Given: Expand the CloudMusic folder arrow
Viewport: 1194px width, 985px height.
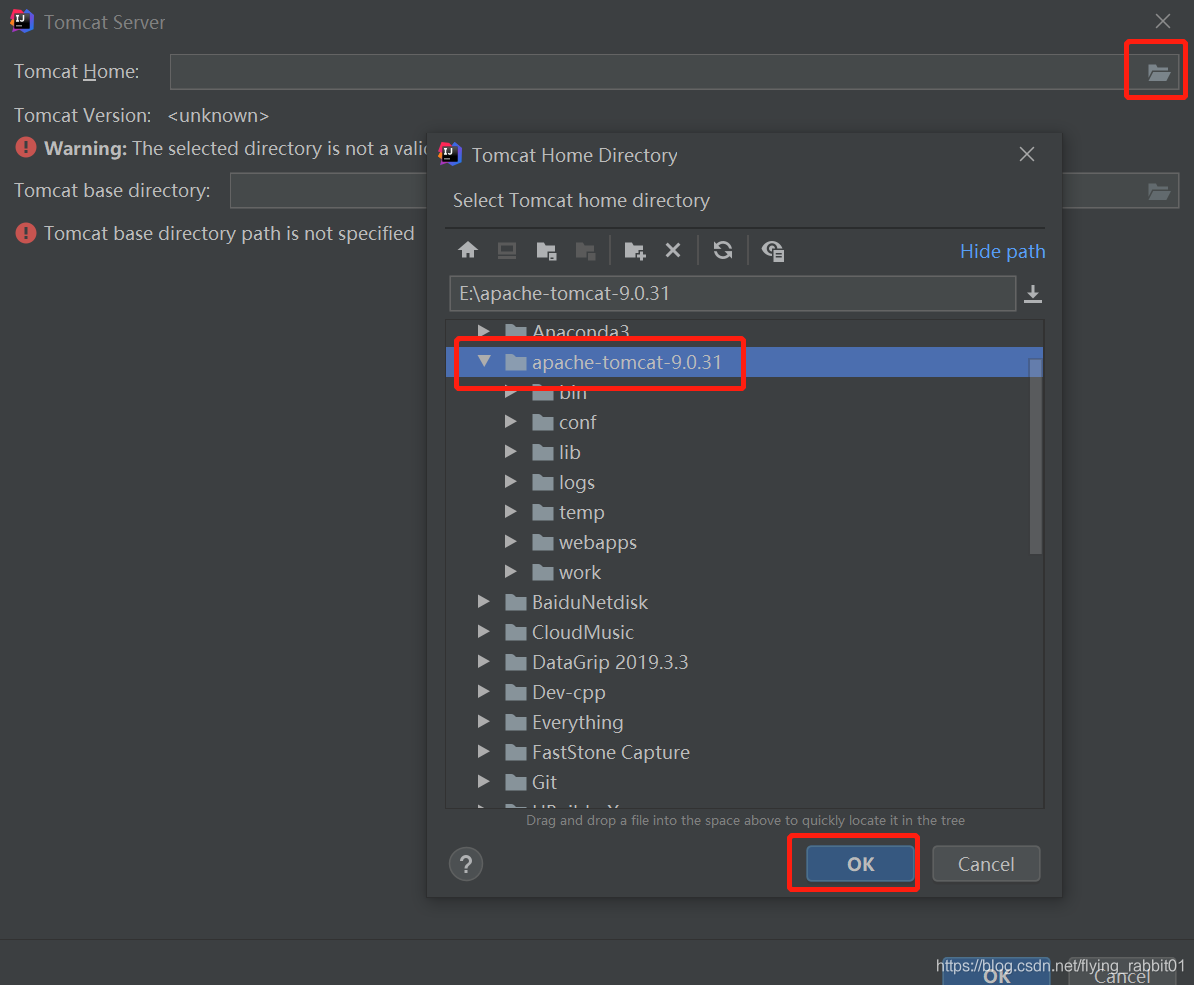Looking at the screenshot, I should point(484,631).
